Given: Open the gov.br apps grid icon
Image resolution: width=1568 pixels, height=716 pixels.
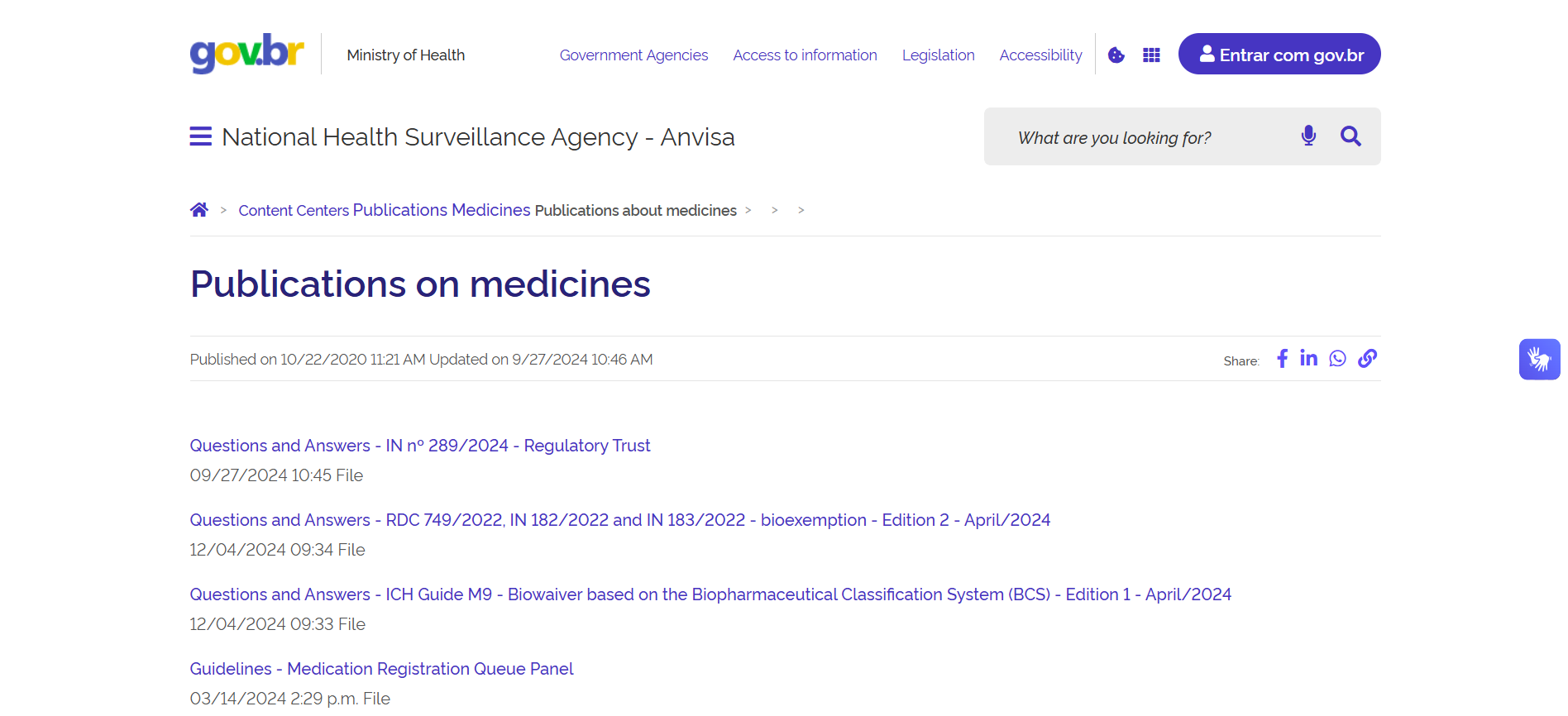Looking at the screenshot, I should (x=1151, y=55).
